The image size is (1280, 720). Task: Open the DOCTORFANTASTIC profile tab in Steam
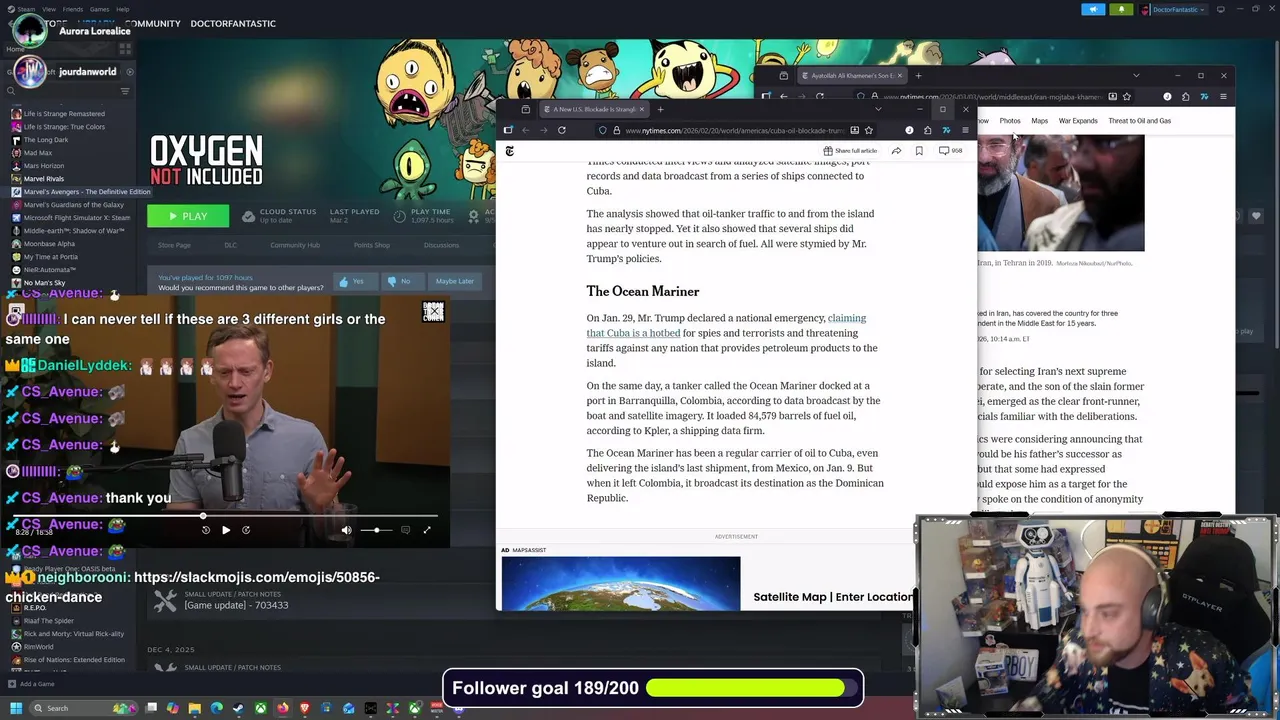coord(233,23)
